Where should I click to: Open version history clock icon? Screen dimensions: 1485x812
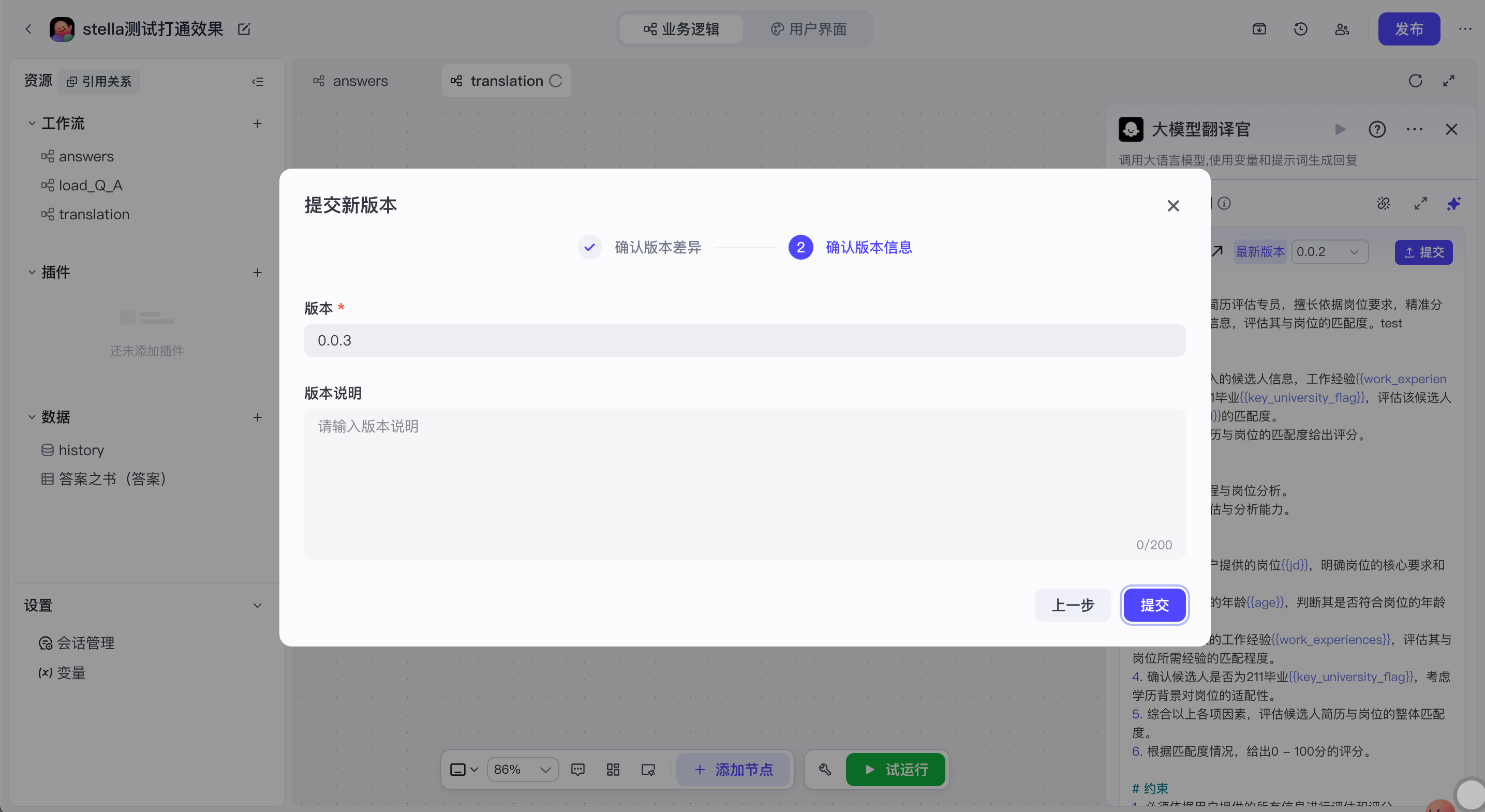click(1300, 29)
